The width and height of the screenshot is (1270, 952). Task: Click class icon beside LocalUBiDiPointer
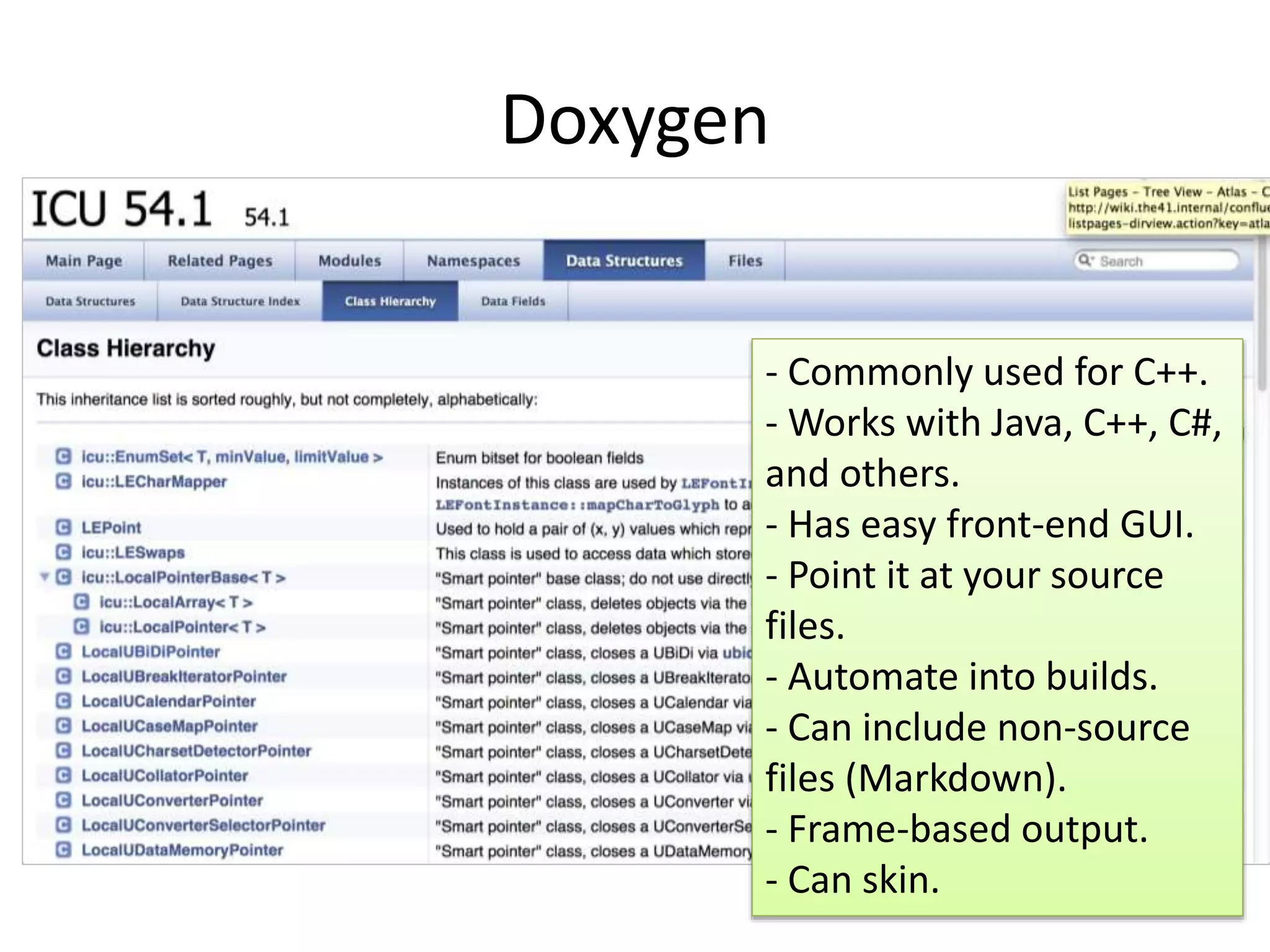click(x=63, y=651)
